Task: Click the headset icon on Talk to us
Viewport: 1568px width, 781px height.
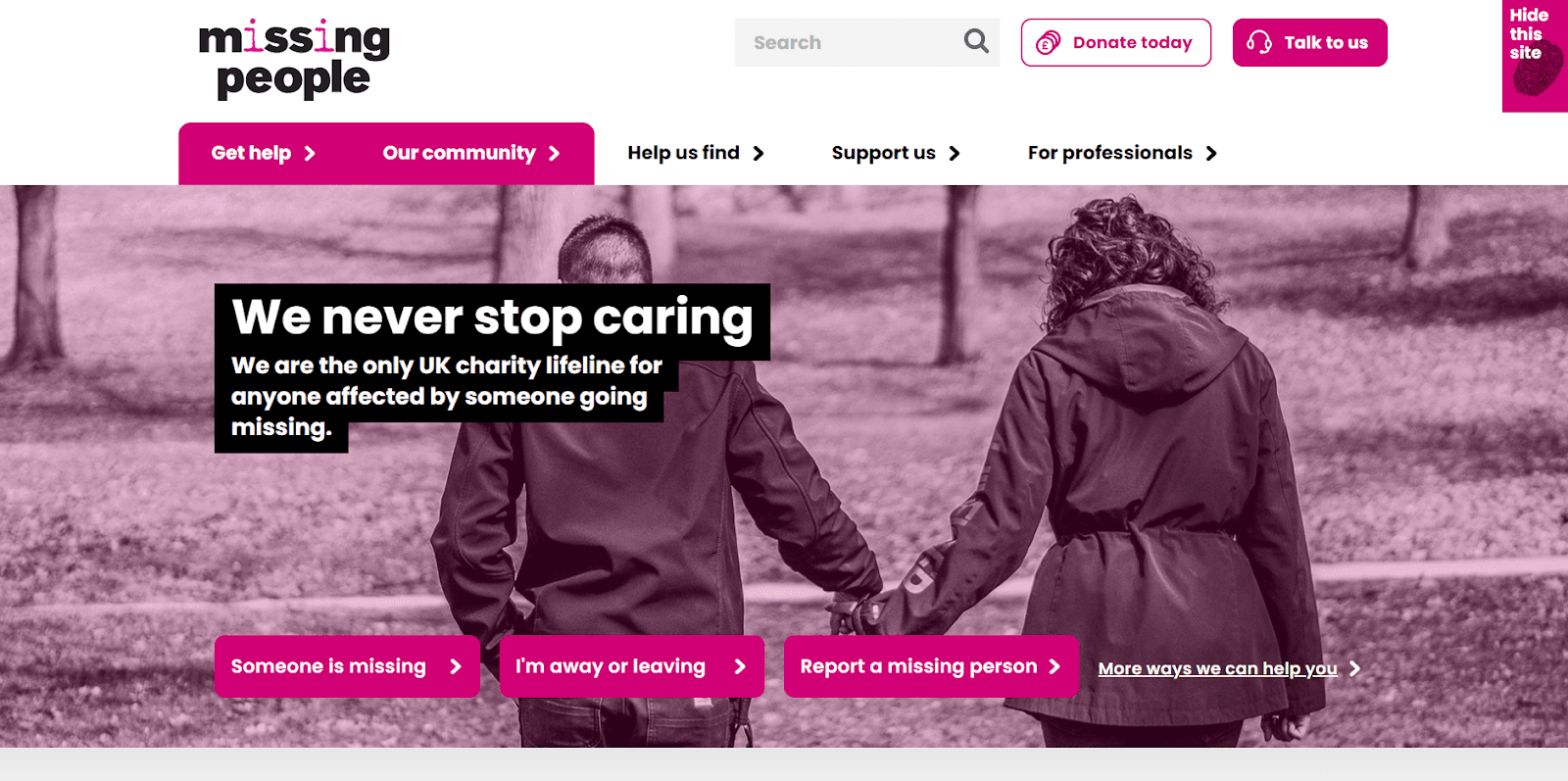Action: 1259,42
